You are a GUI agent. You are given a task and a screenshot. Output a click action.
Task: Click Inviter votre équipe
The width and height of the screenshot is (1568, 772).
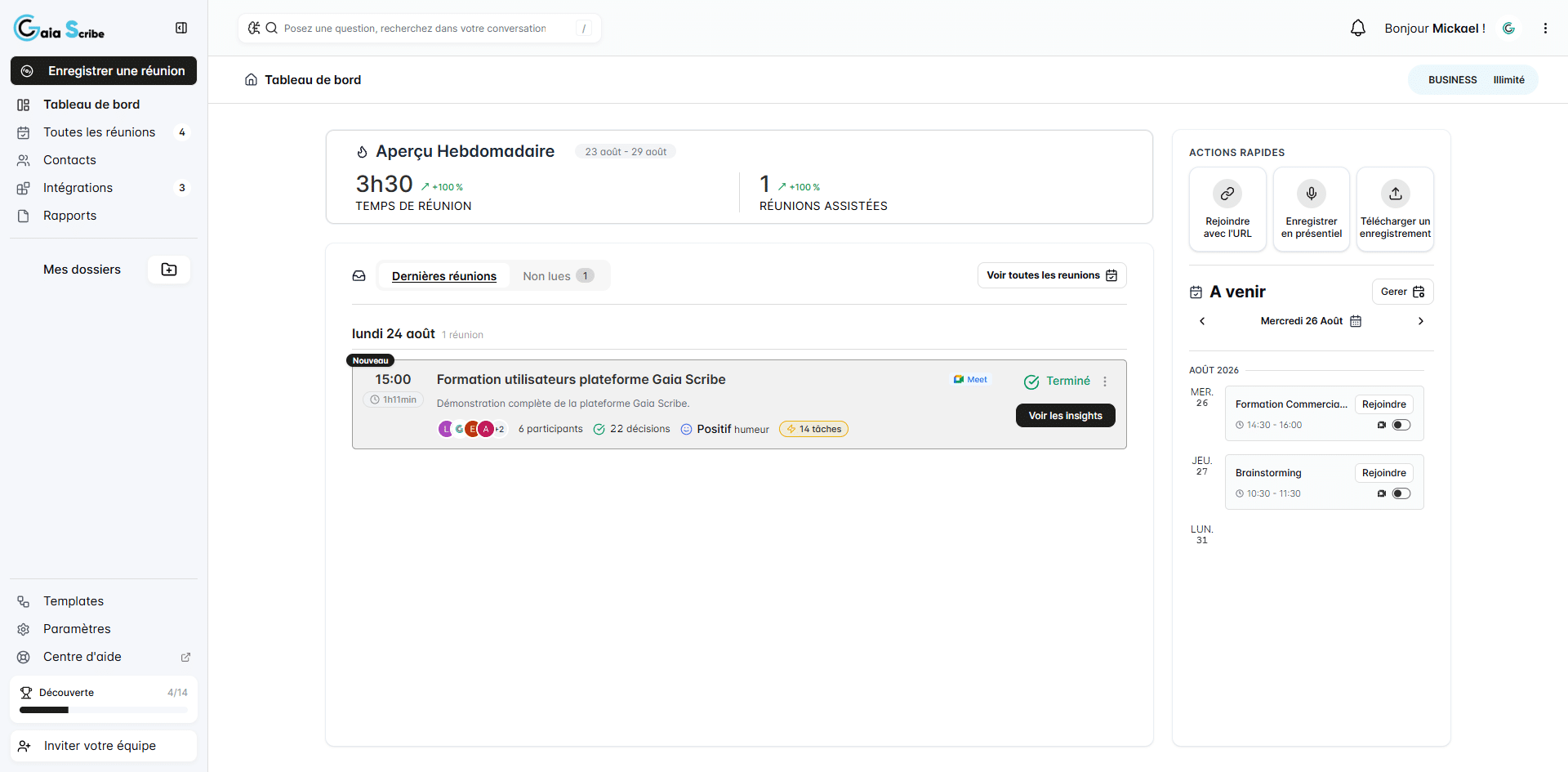(x=103, y=746)
